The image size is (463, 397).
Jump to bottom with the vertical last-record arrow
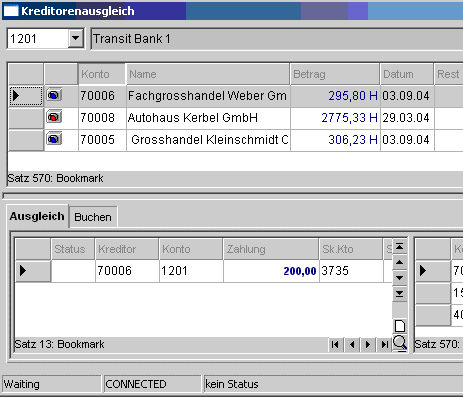point(400,293)
